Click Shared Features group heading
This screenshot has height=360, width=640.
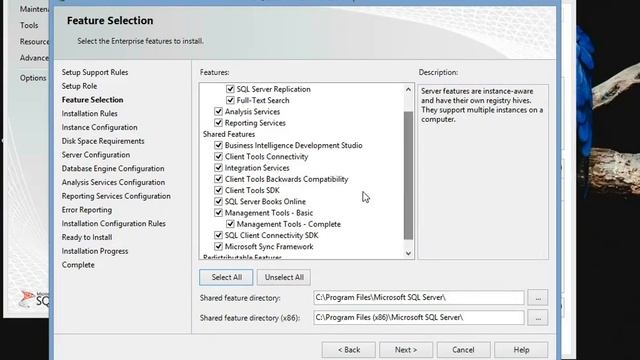[229, 134]
